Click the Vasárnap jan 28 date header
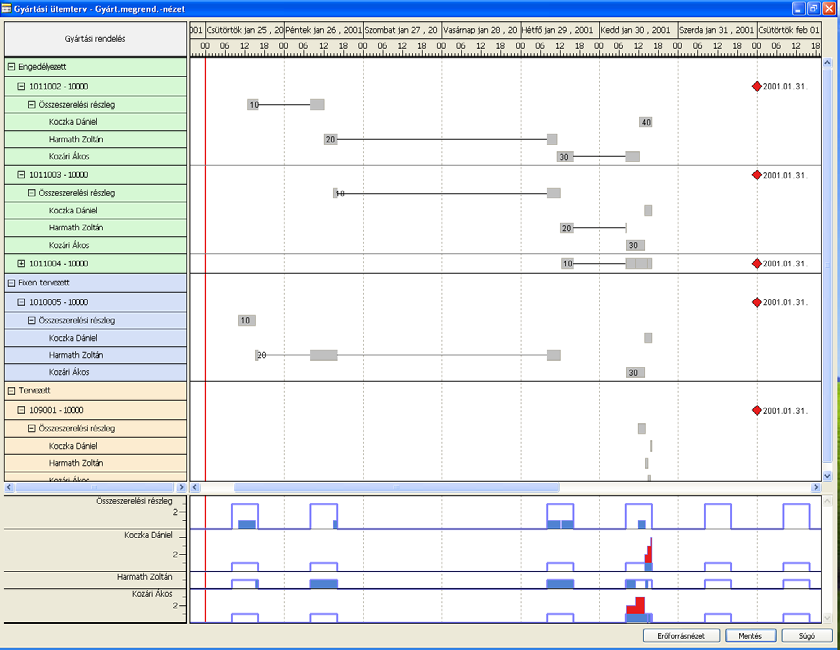 pyautogui.click(x=481, y=30)
